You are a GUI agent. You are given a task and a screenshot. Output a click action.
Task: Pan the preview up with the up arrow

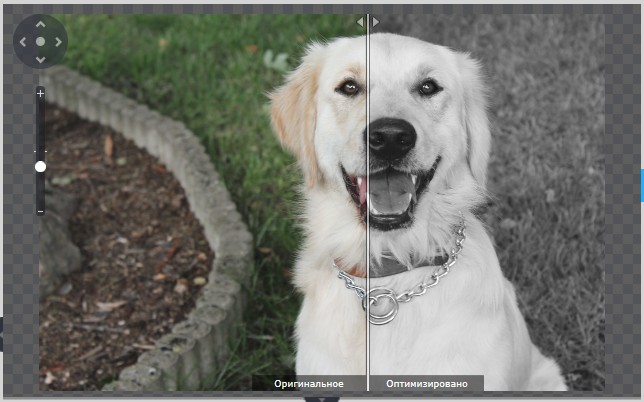click(40, 25)
